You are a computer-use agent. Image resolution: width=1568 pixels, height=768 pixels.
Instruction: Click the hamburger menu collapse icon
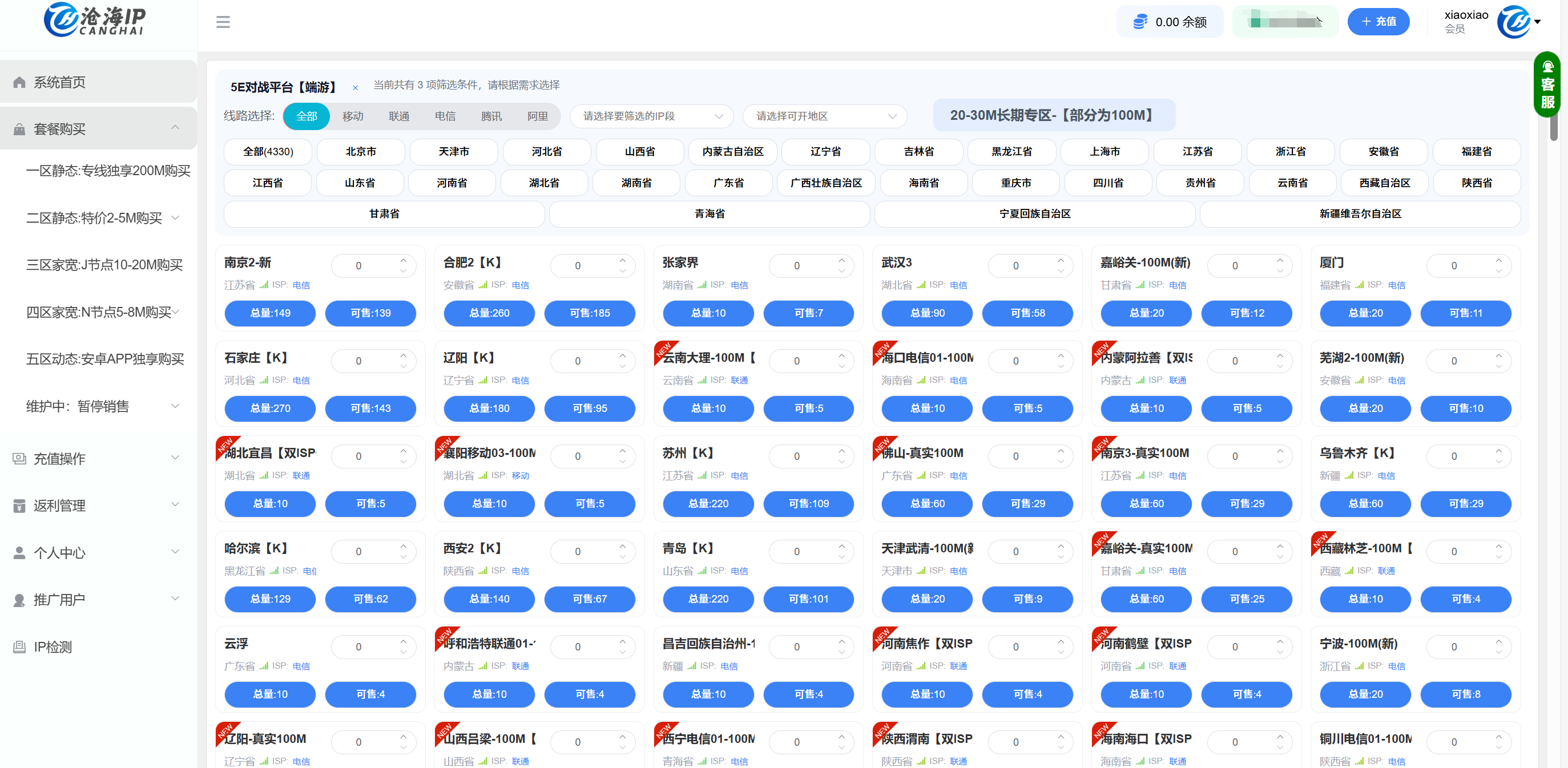(223, 22)
